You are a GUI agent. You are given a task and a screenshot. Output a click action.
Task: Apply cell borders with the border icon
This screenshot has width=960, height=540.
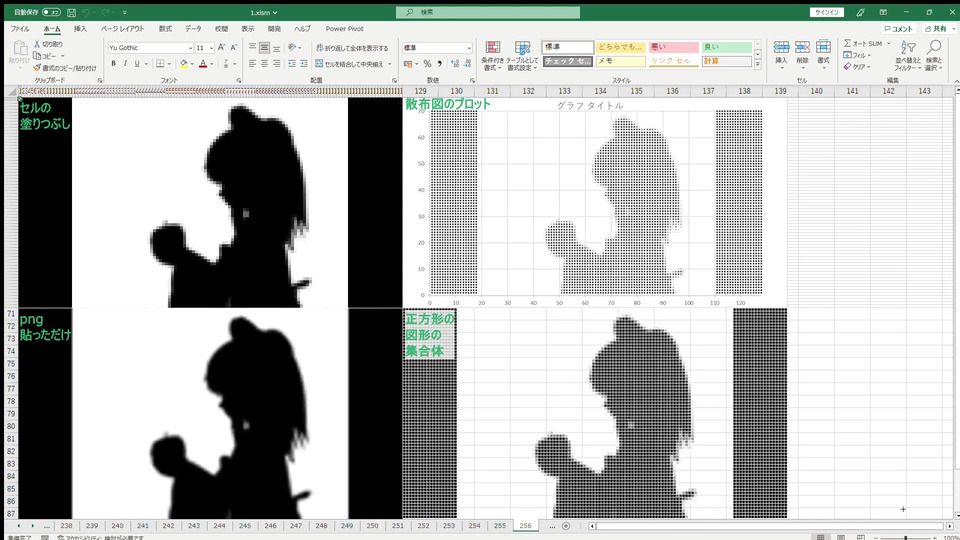tap(160, 64)
